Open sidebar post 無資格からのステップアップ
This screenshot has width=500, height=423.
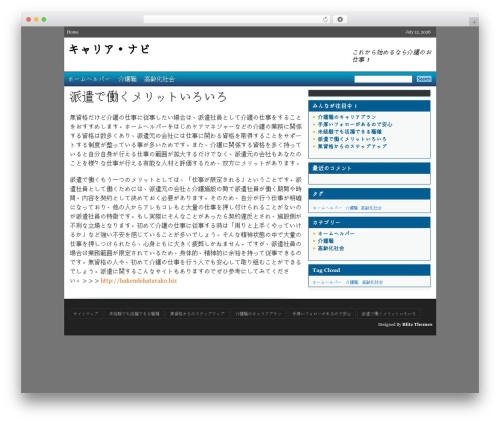point(352,146)
